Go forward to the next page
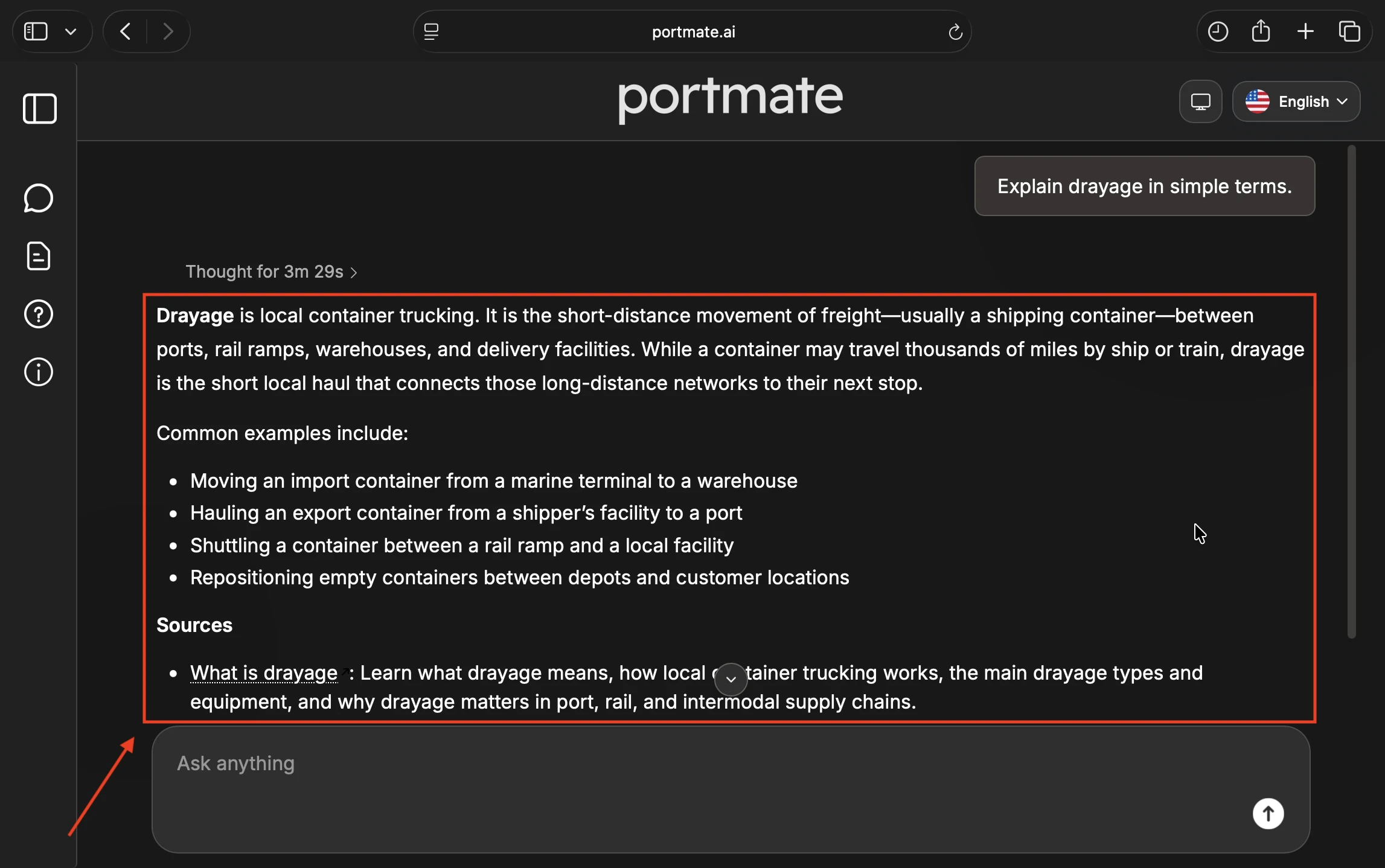The width and height of the screenshot is (1385, 868). pos(168,31)
